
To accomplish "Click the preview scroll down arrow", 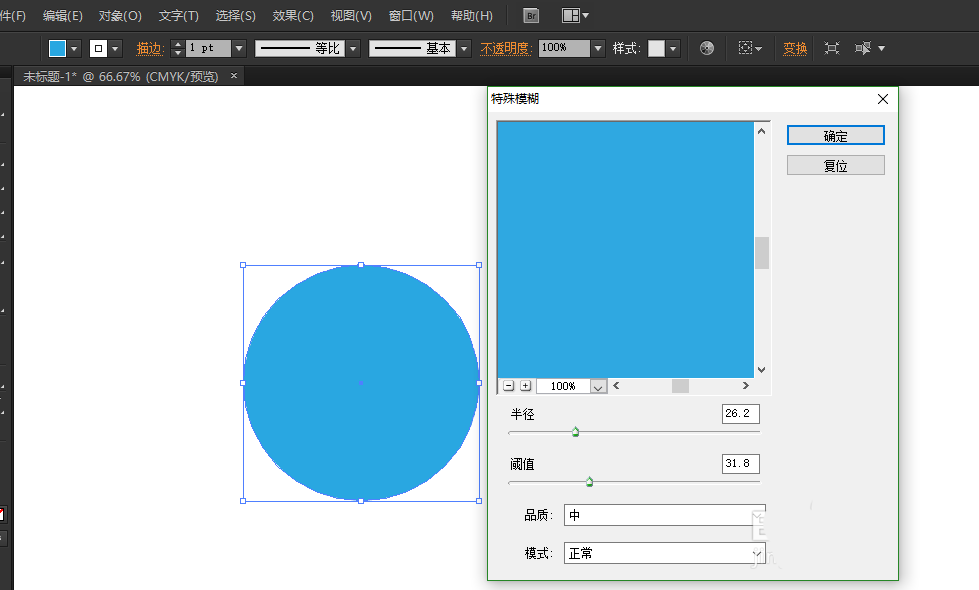I will pyautogui.click(x=762, y=370).
